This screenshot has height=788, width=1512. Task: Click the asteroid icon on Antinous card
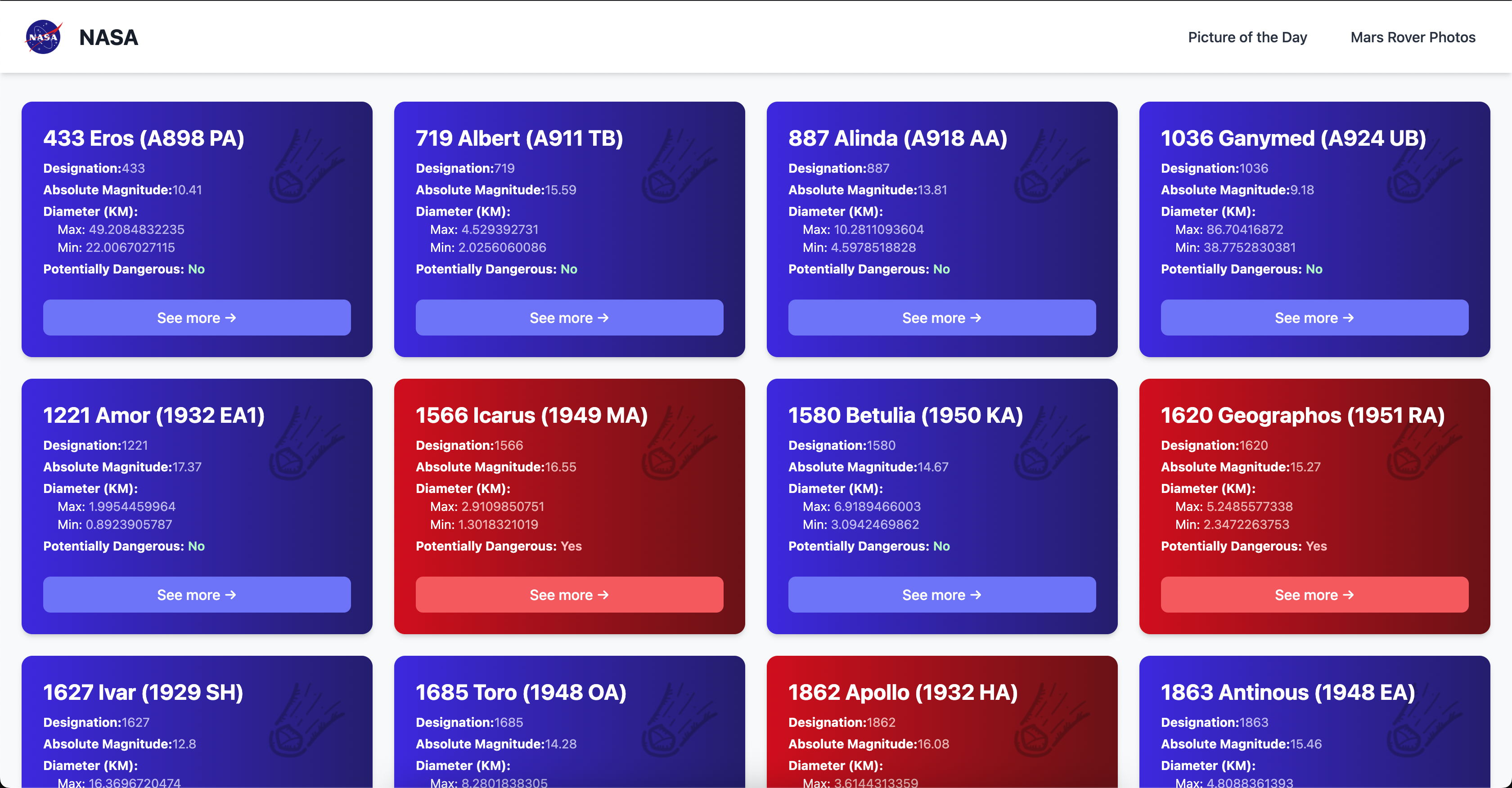(x=1425, y=720)
